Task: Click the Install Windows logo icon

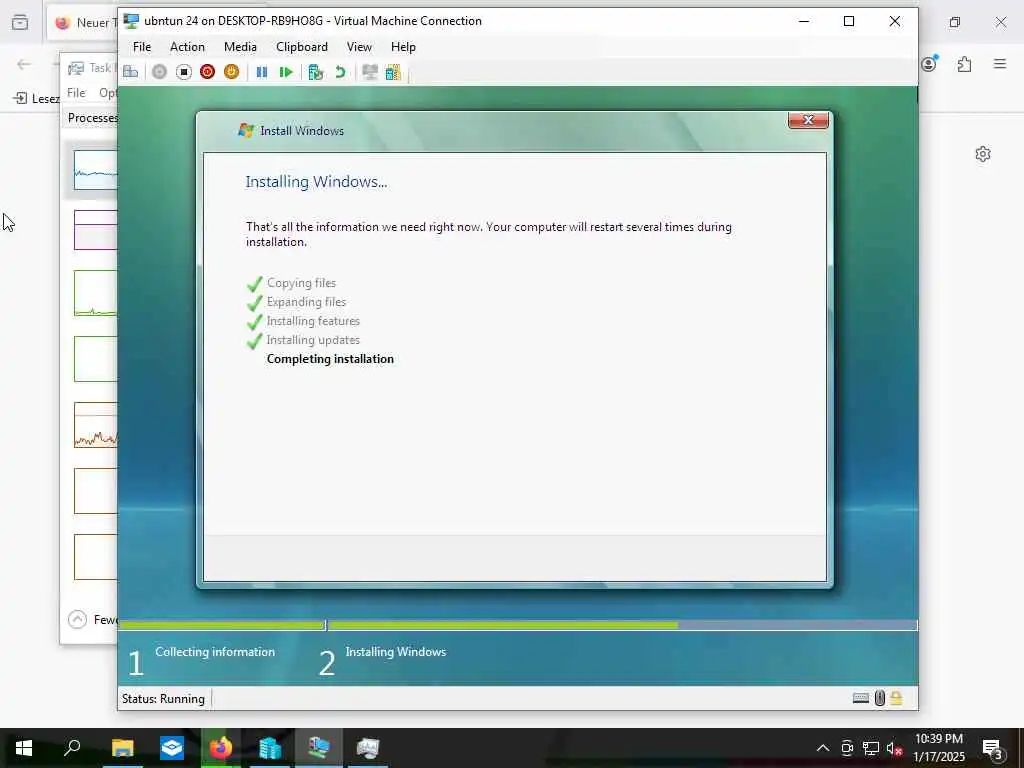Action: [x=246, y=130]
